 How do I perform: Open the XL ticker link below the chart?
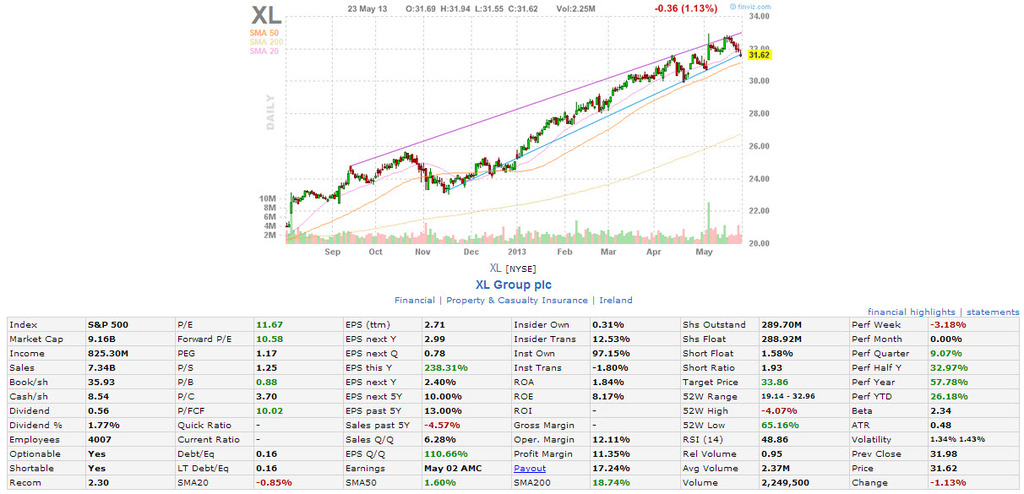(496, 268)
